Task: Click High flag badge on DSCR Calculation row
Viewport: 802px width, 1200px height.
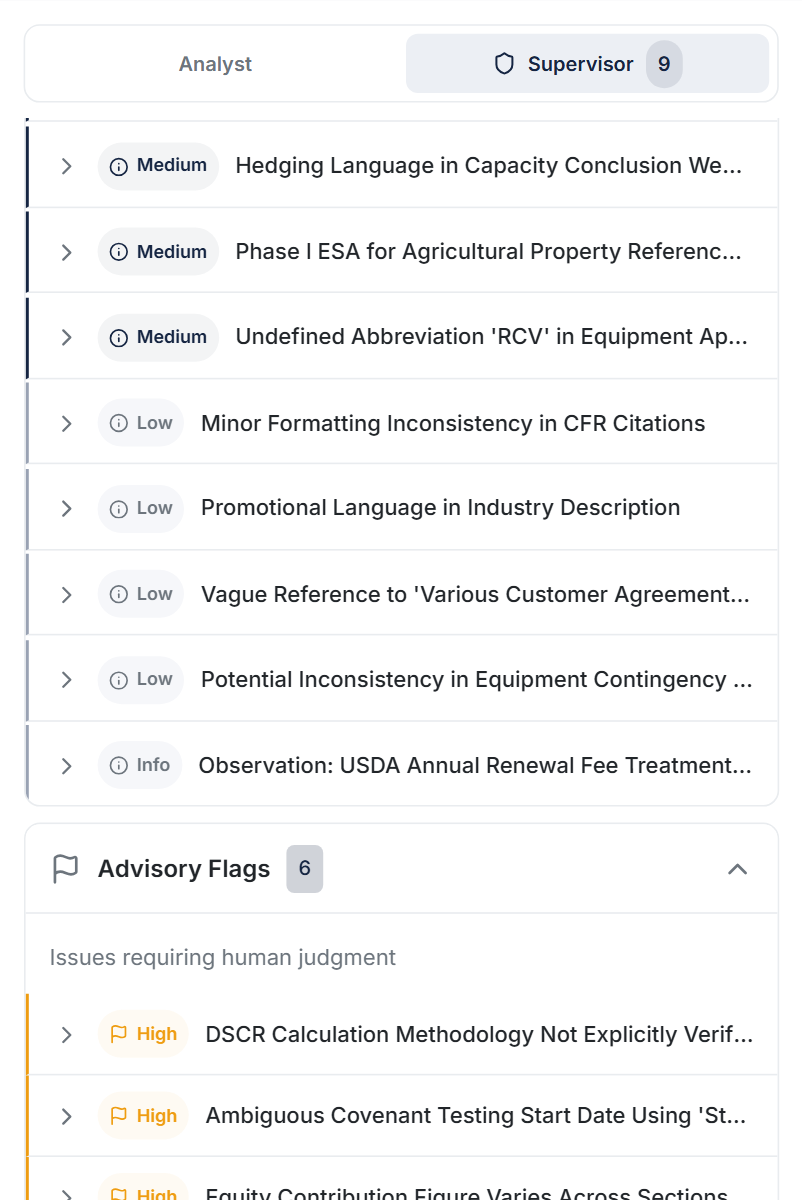Action: tap(144, 1034)
